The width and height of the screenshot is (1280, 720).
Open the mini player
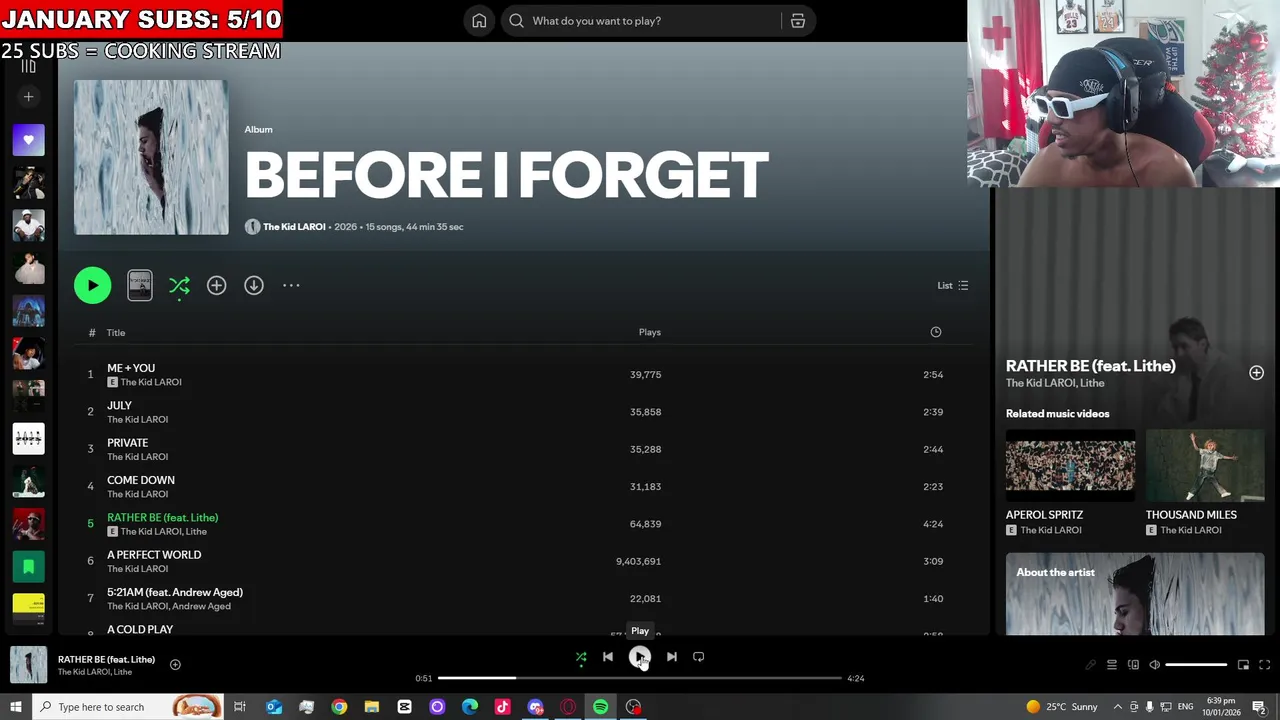[x=1243, y=665]
